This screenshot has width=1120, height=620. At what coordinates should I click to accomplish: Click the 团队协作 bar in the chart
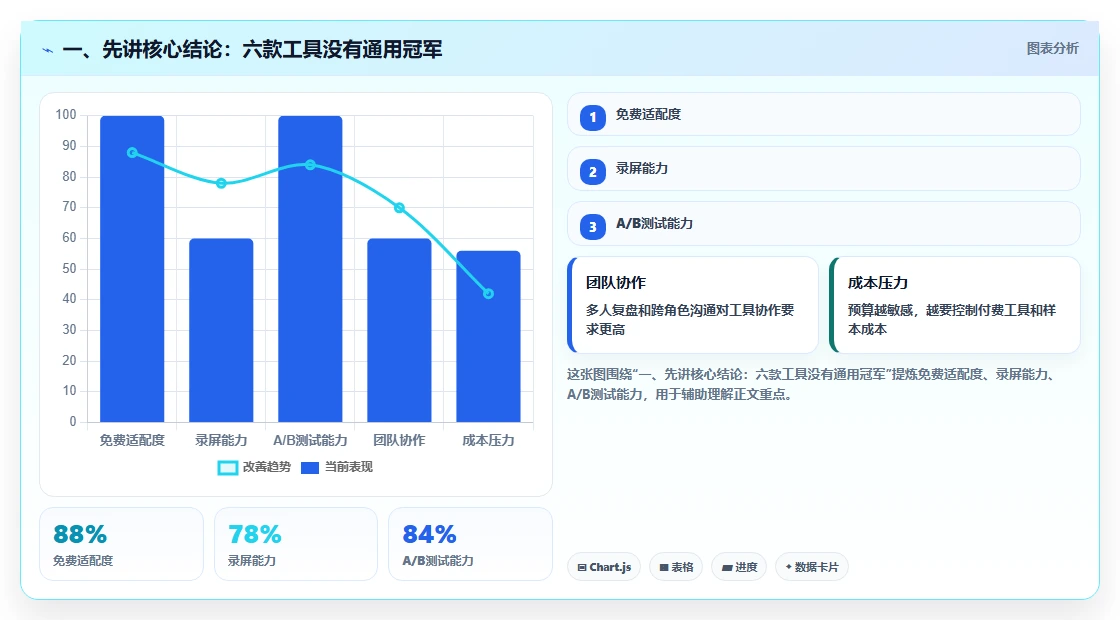[399, 330]
